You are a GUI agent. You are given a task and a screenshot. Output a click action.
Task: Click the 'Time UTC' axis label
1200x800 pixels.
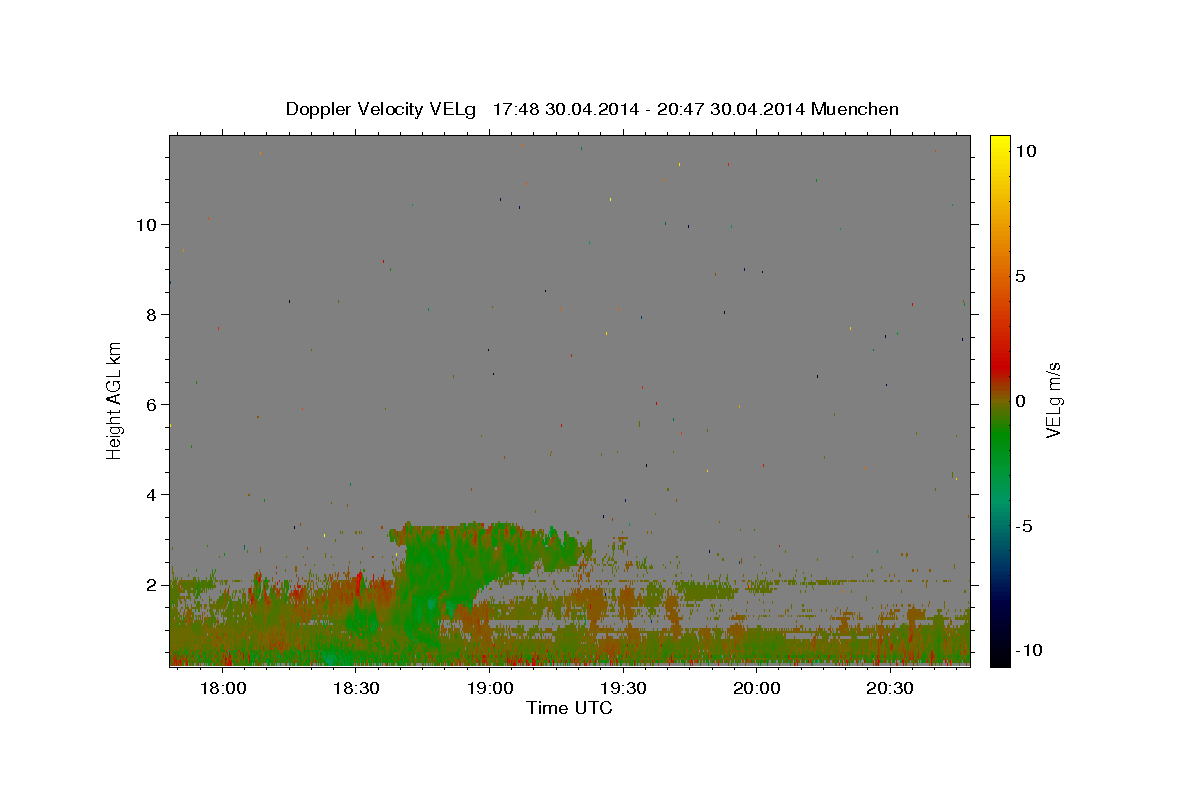pos(569,708)
